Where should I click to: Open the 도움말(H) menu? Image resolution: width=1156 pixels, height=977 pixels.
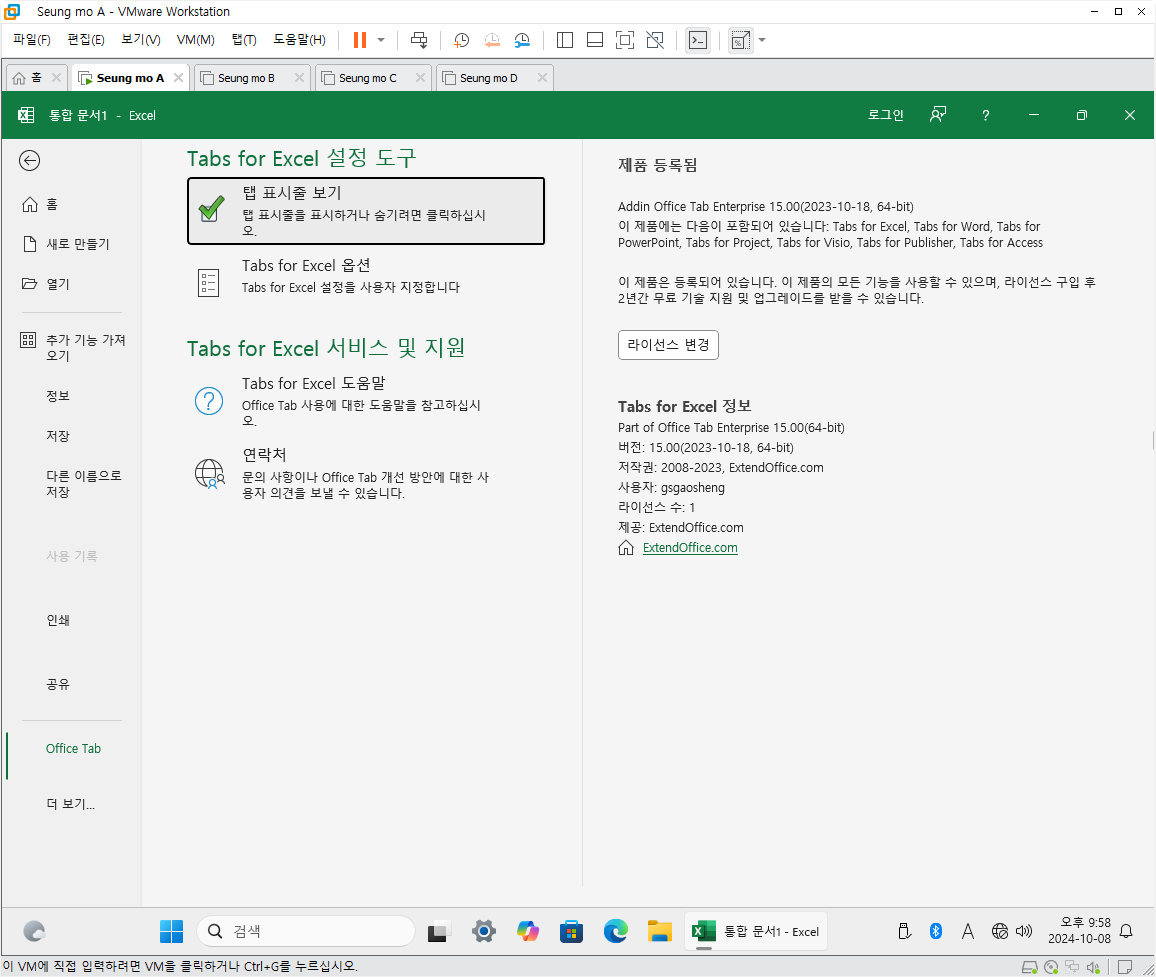(x=299, y=40)
